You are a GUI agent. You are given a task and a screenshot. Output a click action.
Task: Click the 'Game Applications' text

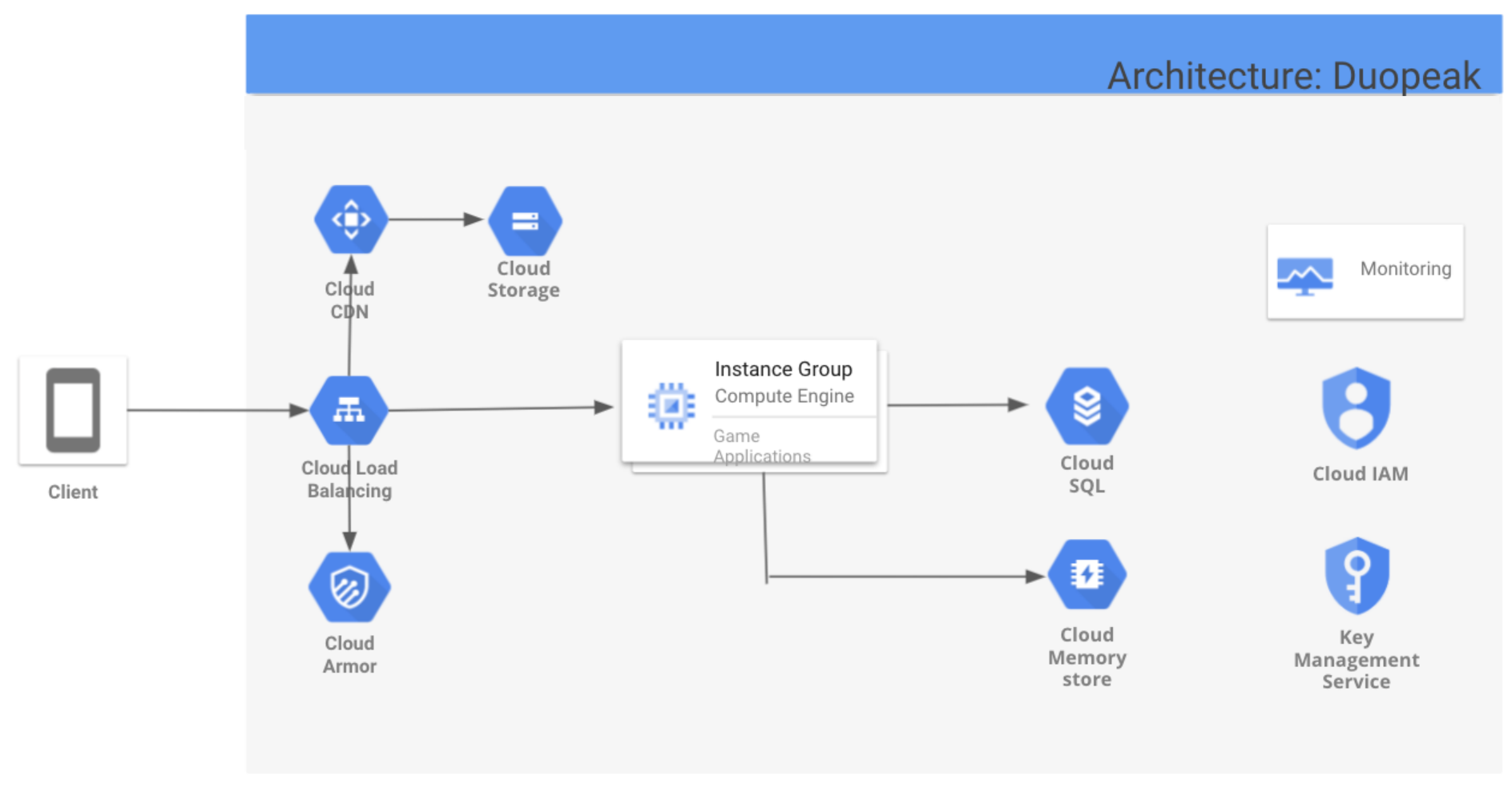click(762, 446)
